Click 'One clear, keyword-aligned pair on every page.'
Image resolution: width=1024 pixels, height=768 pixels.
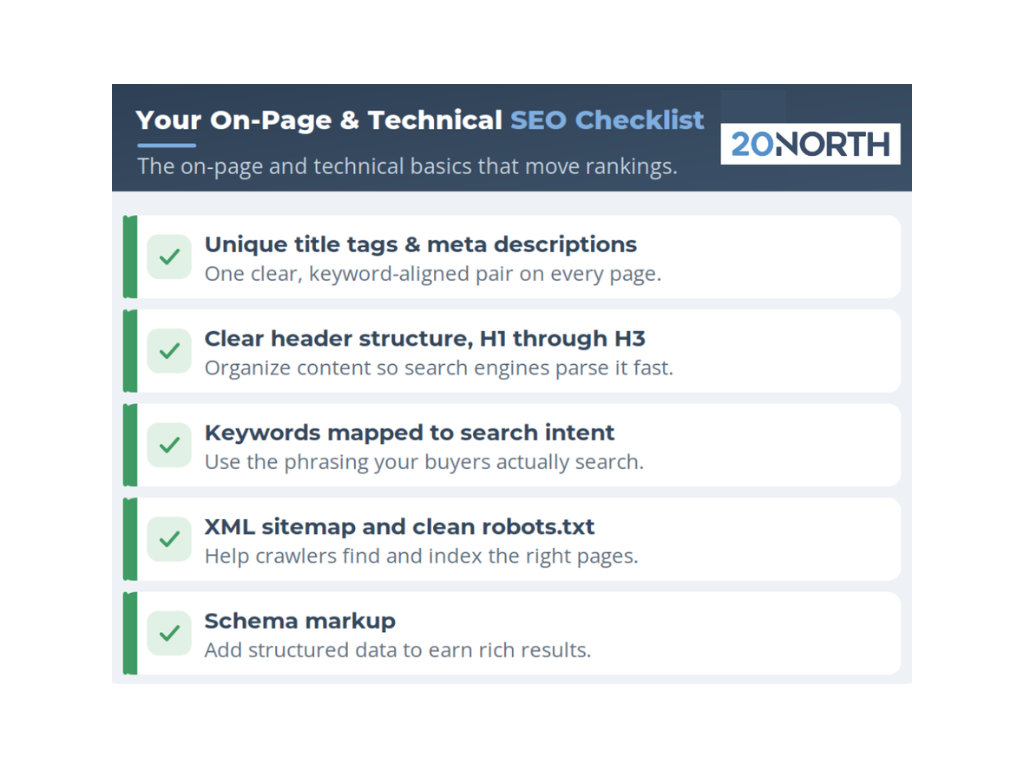tap(433, 274)
